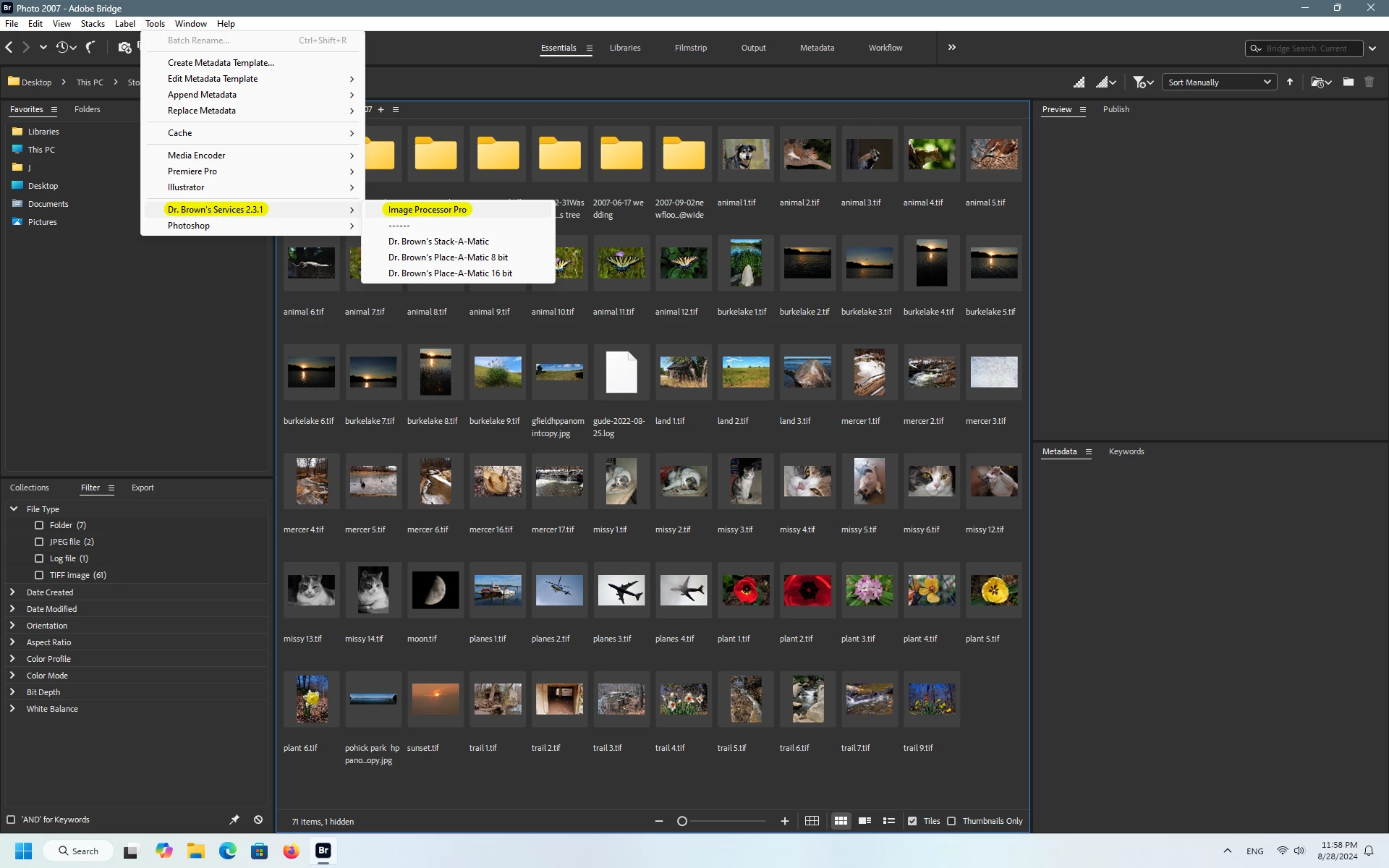
Task: Switch to details view icon
Action: coord(865,821)
